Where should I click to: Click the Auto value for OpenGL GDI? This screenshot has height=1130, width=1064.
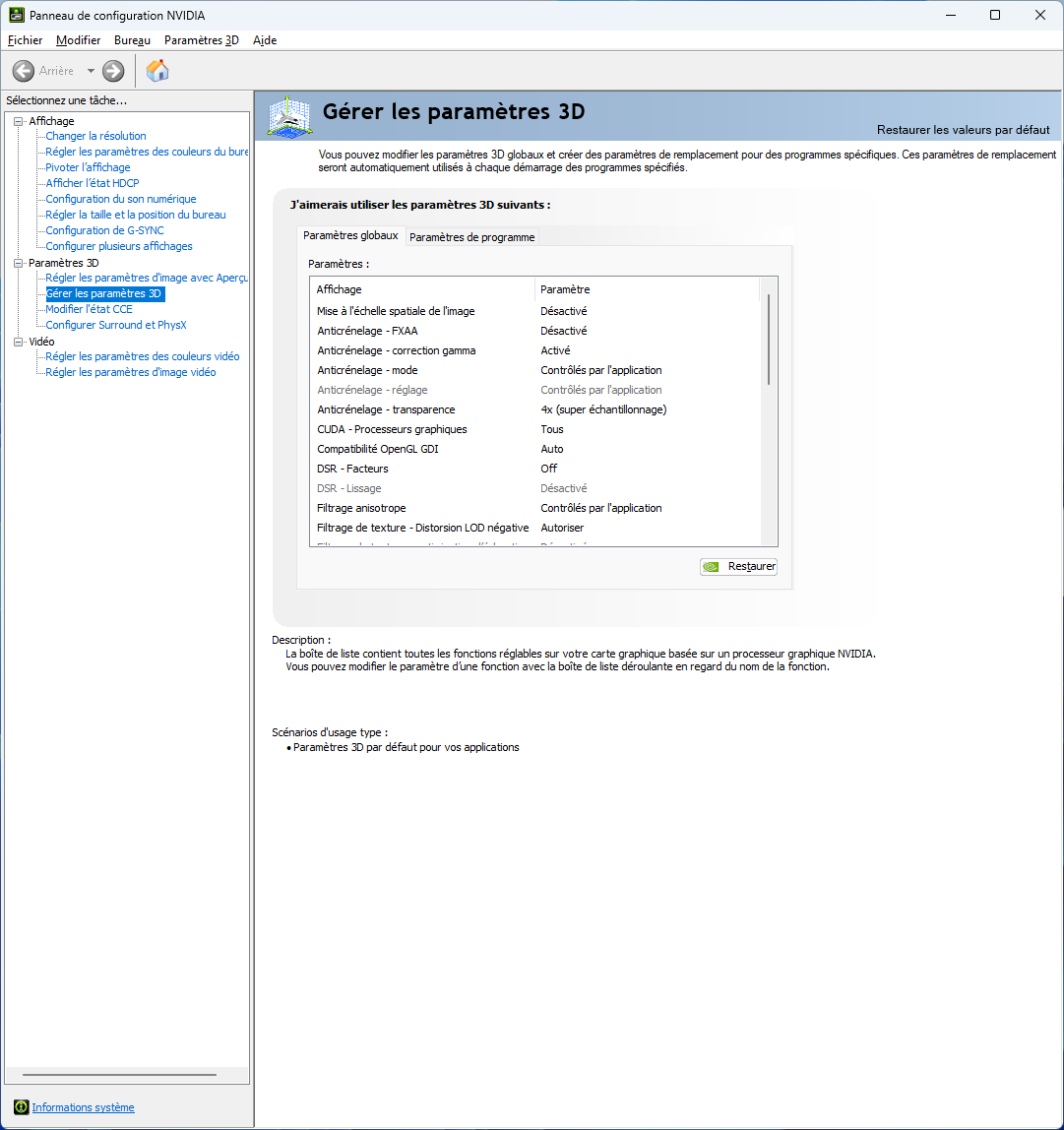tap(552, 449)
